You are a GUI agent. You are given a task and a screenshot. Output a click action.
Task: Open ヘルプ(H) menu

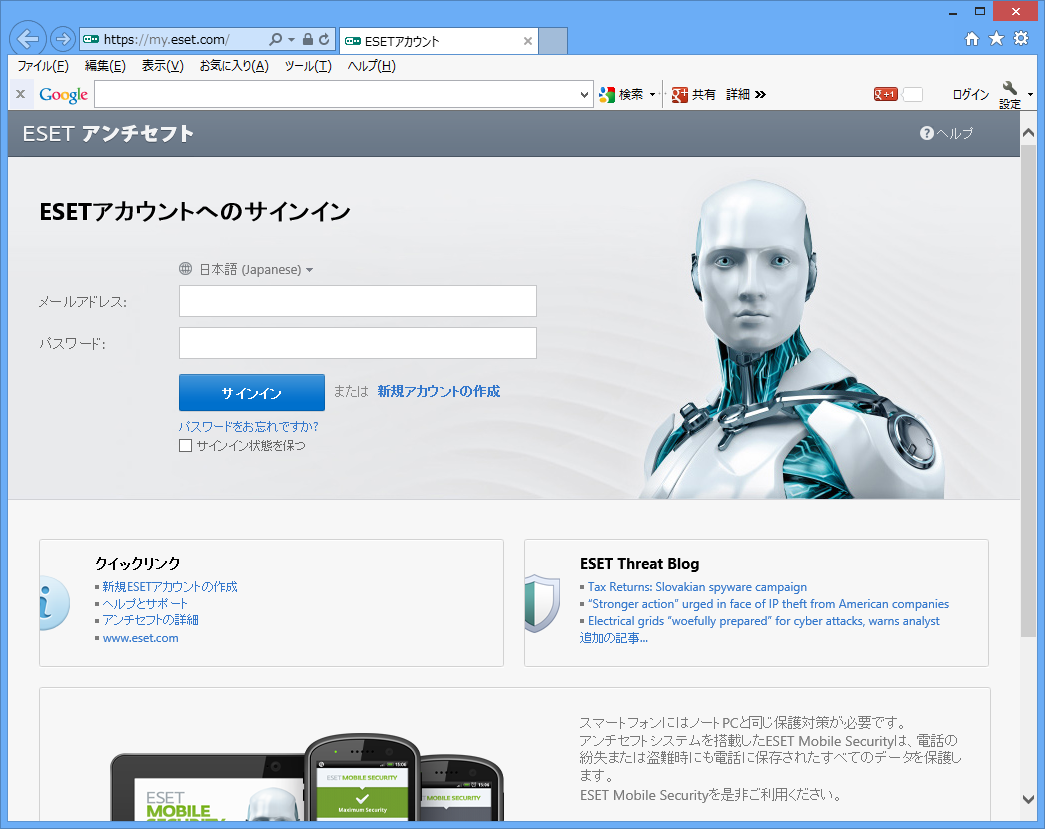point(372,66)
